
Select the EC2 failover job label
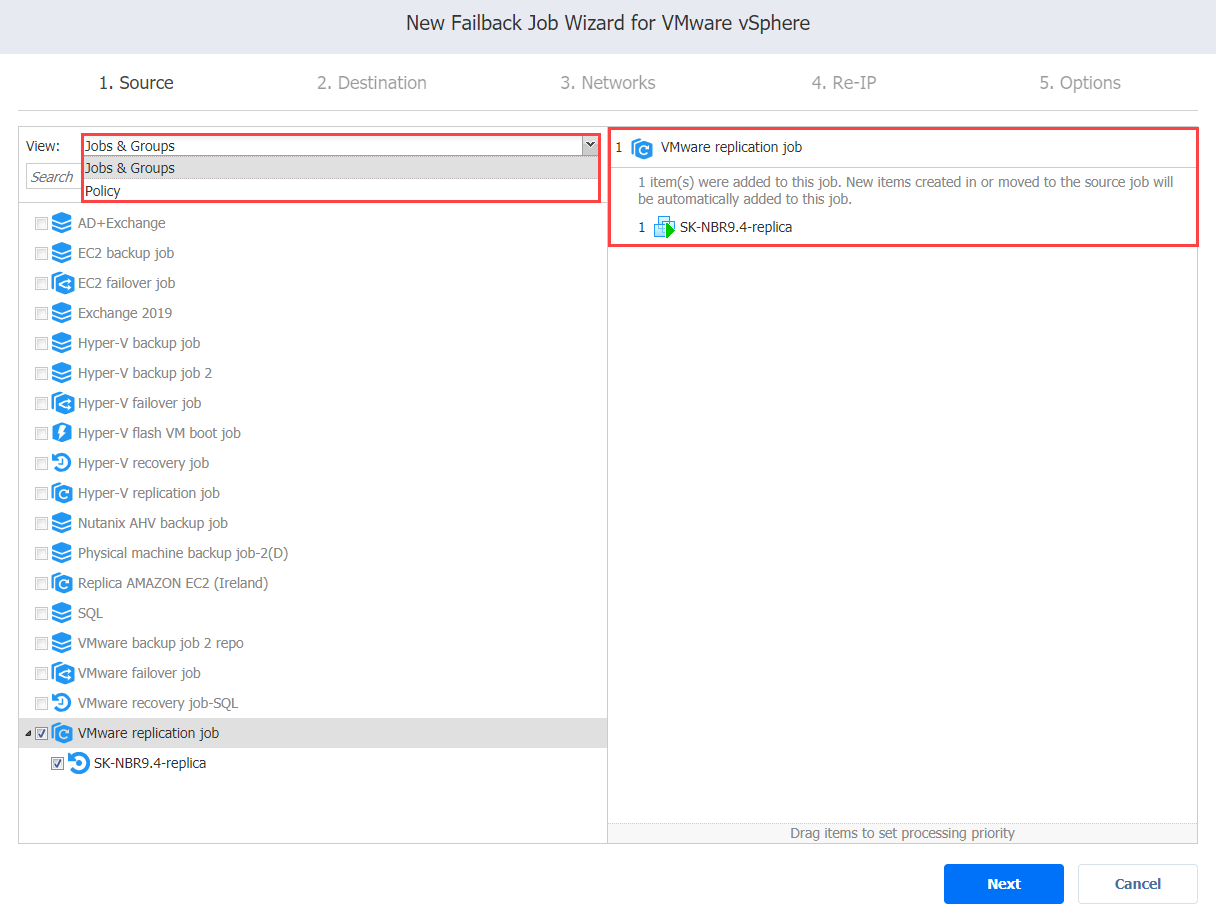click(127, 283)
